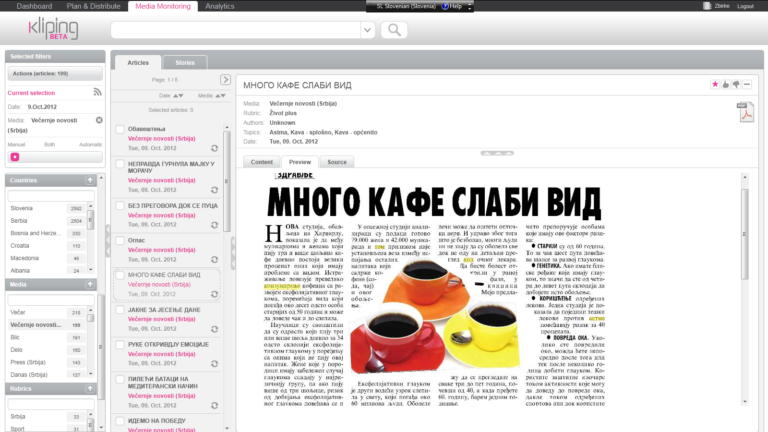
Task: Check НЕПРАВДА ГУРНУЛА МАЈКУ У МОРАЧУ checkbox
Action: coord(120,164)
